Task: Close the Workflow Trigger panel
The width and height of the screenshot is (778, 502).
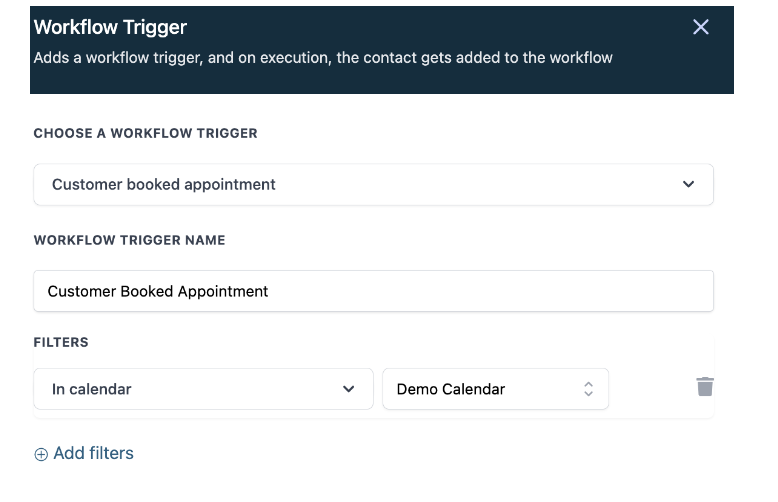Action: [x=701, y=27]
